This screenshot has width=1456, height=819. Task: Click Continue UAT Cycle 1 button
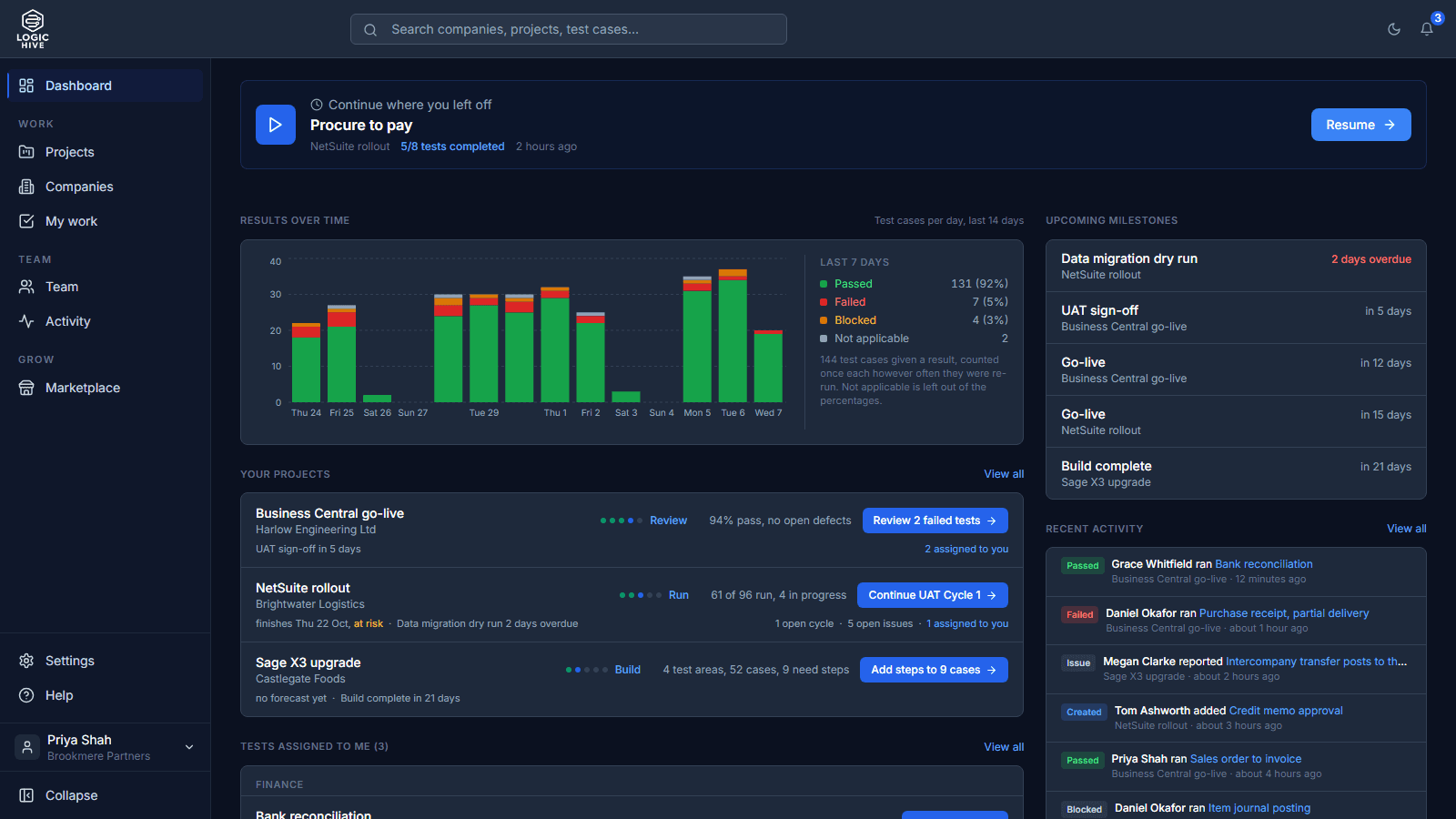tap(932, 595)
